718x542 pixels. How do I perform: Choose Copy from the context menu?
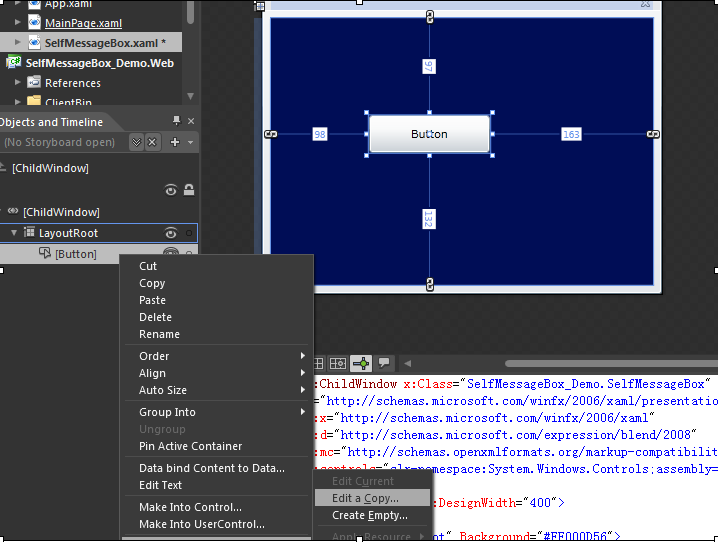[x=152, y=283]
